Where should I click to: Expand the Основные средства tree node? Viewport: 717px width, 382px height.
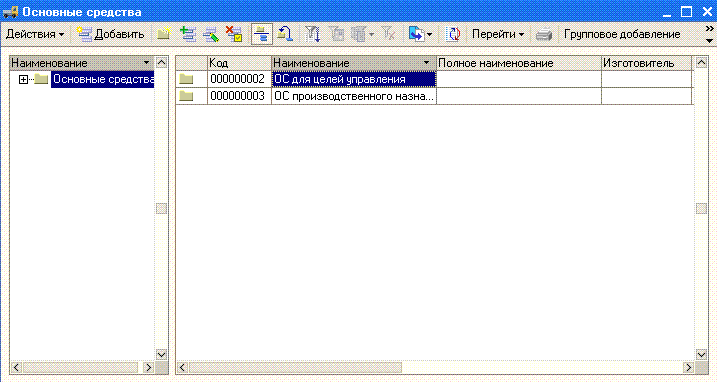pos(23,80)
